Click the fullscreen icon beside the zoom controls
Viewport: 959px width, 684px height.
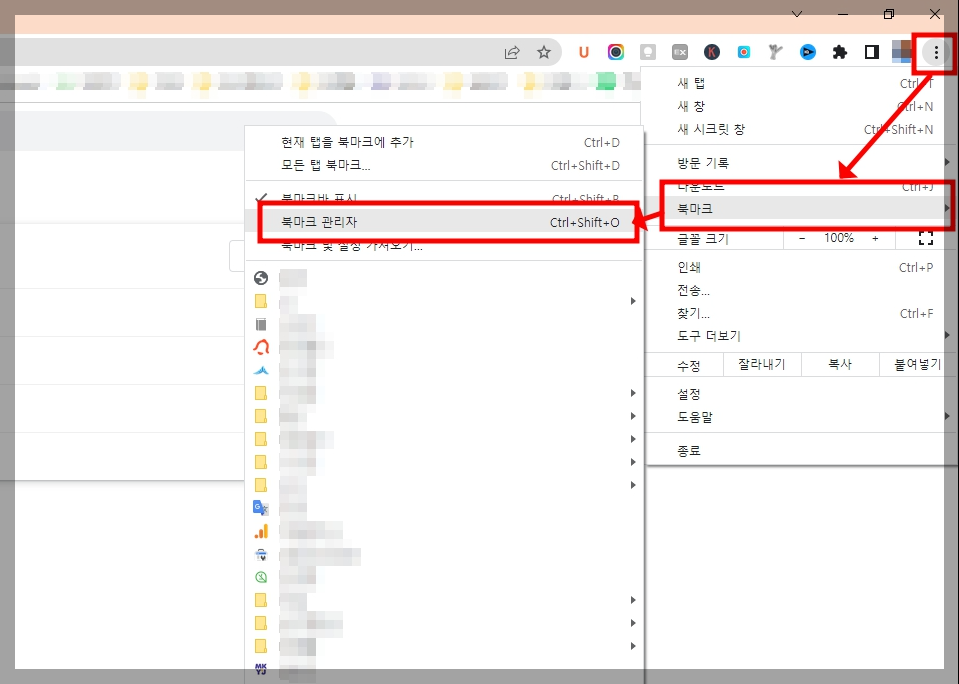pyautogui.click(x=925, y=238)
